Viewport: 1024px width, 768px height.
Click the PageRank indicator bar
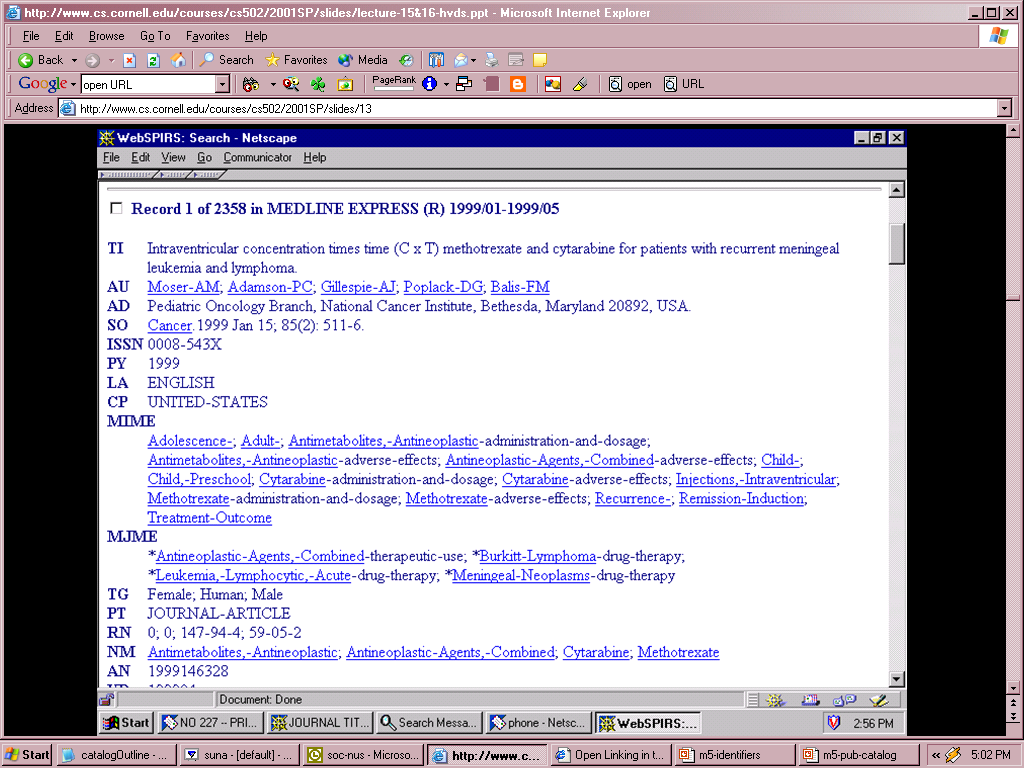(393, 88)
